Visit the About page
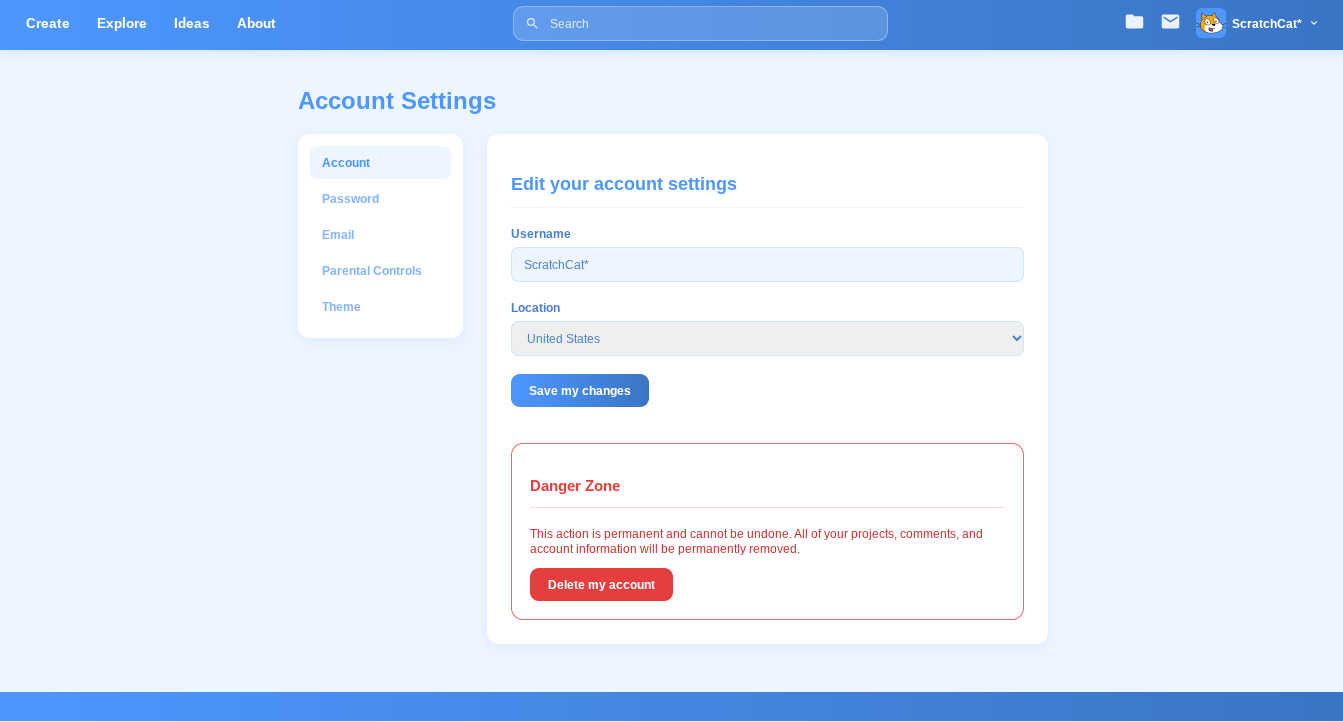 click(x=256, y=23)
